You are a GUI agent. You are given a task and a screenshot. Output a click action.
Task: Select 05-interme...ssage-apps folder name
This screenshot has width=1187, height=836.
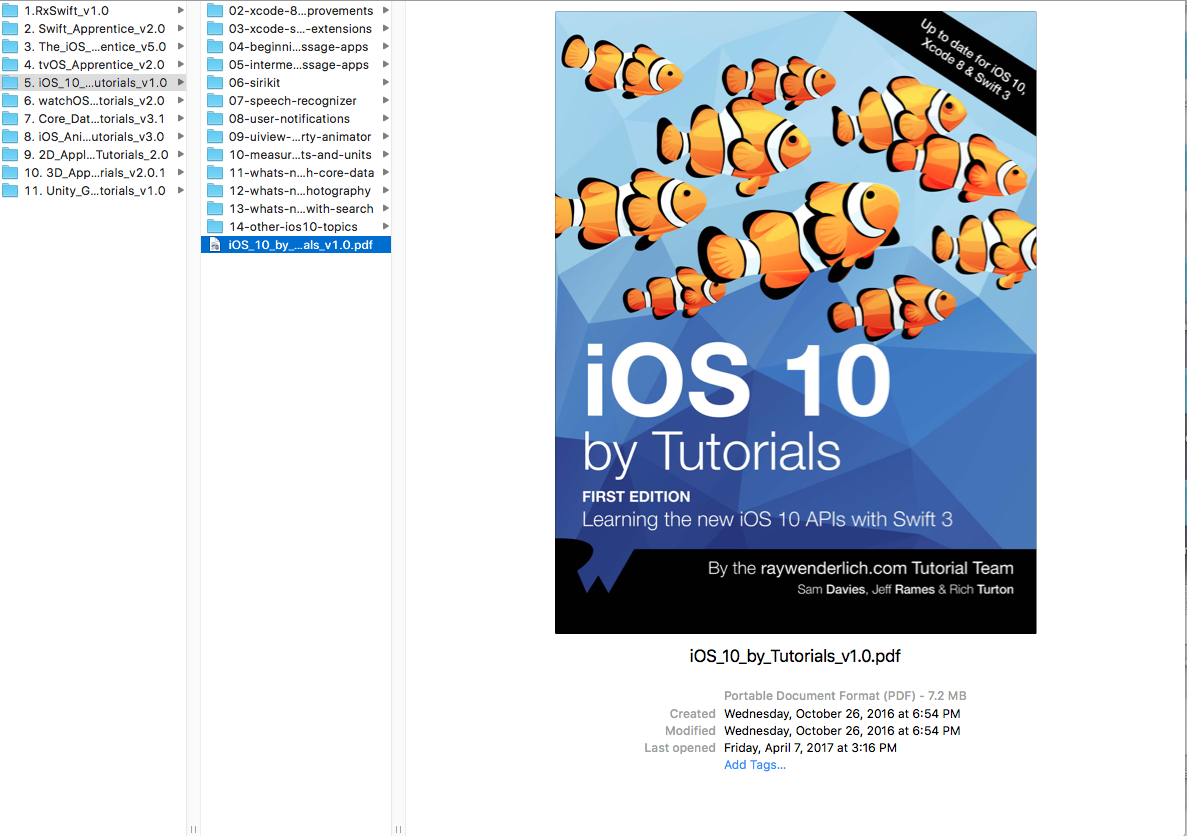[x=299, y=64]
